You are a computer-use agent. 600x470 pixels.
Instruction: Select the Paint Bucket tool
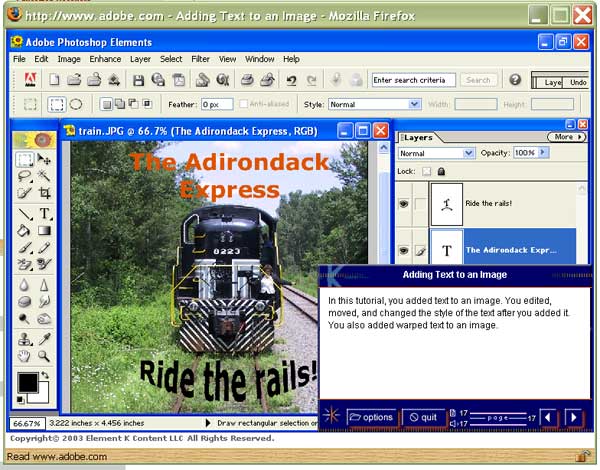(24, 230)
